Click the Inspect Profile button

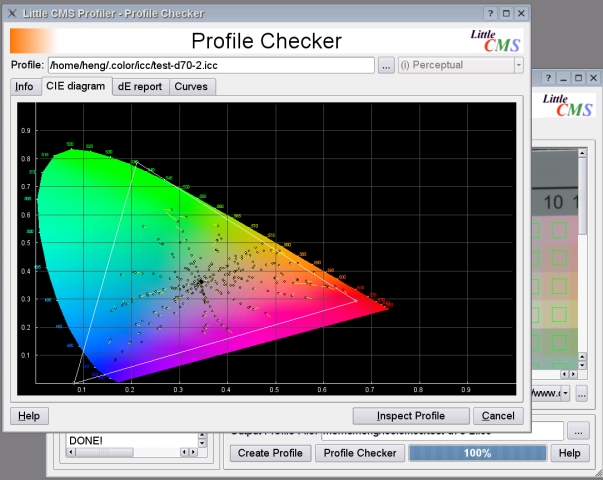[411, 416]
